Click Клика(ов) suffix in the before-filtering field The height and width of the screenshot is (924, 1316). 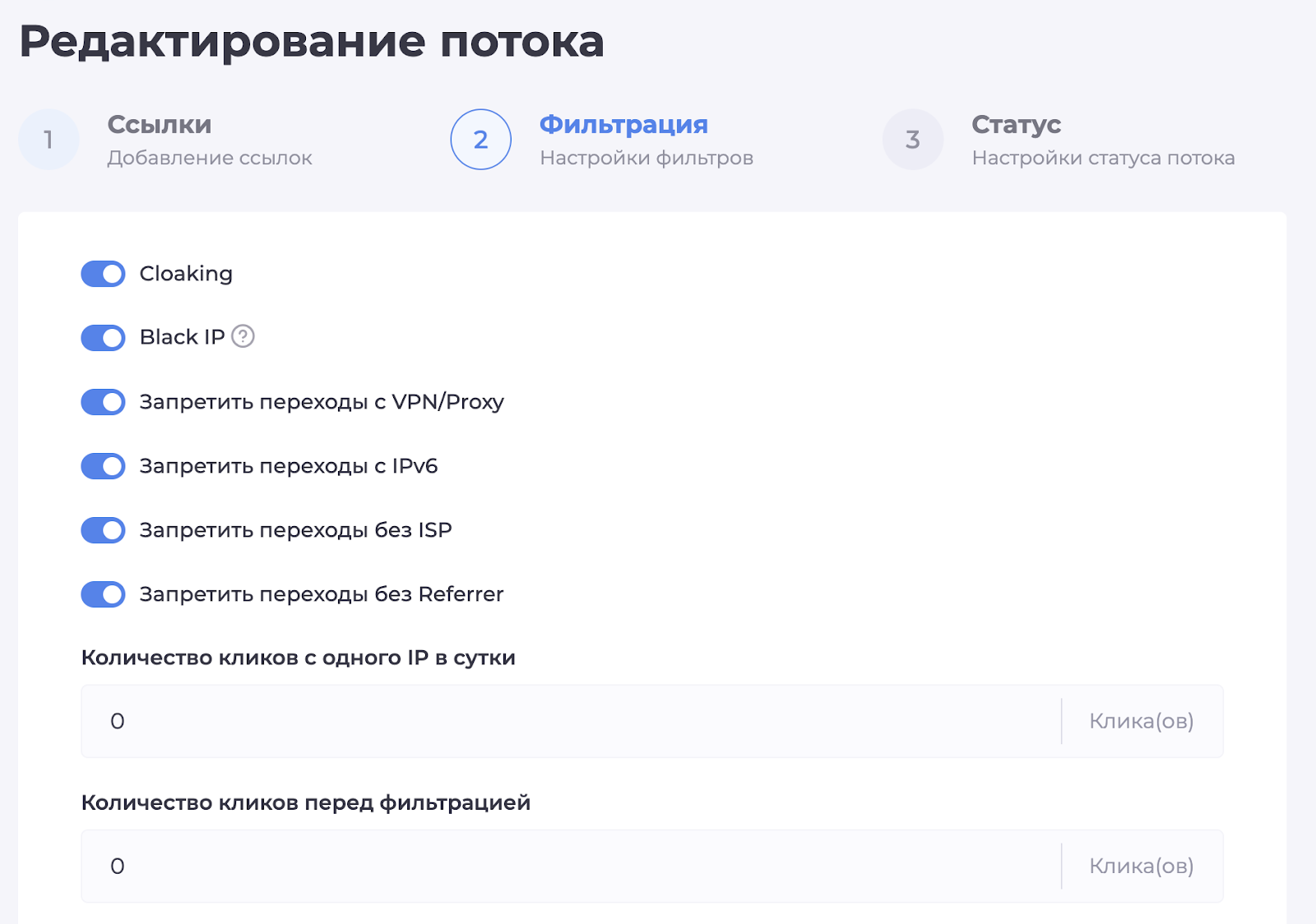[x=1142, y=866]
